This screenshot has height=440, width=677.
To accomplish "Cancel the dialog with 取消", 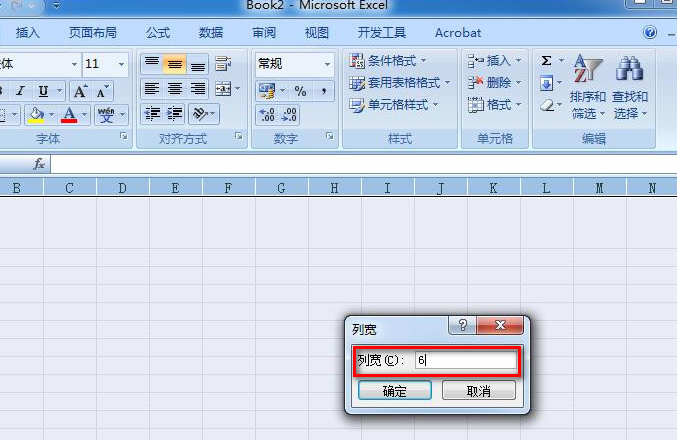I will (x=478, y=390).
